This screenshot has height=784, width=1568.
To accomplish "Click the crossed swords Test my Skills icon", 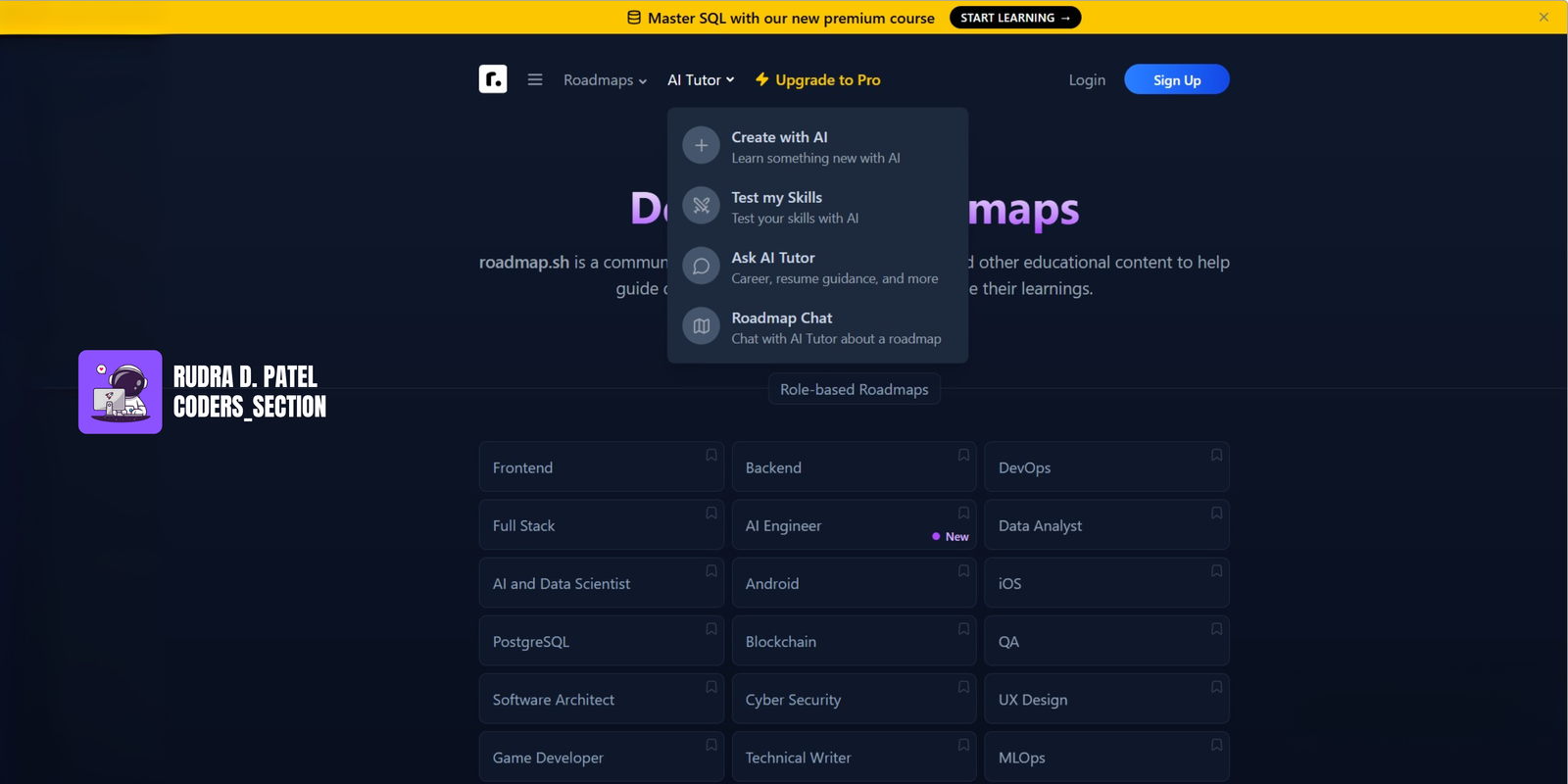I will point(701,206).
